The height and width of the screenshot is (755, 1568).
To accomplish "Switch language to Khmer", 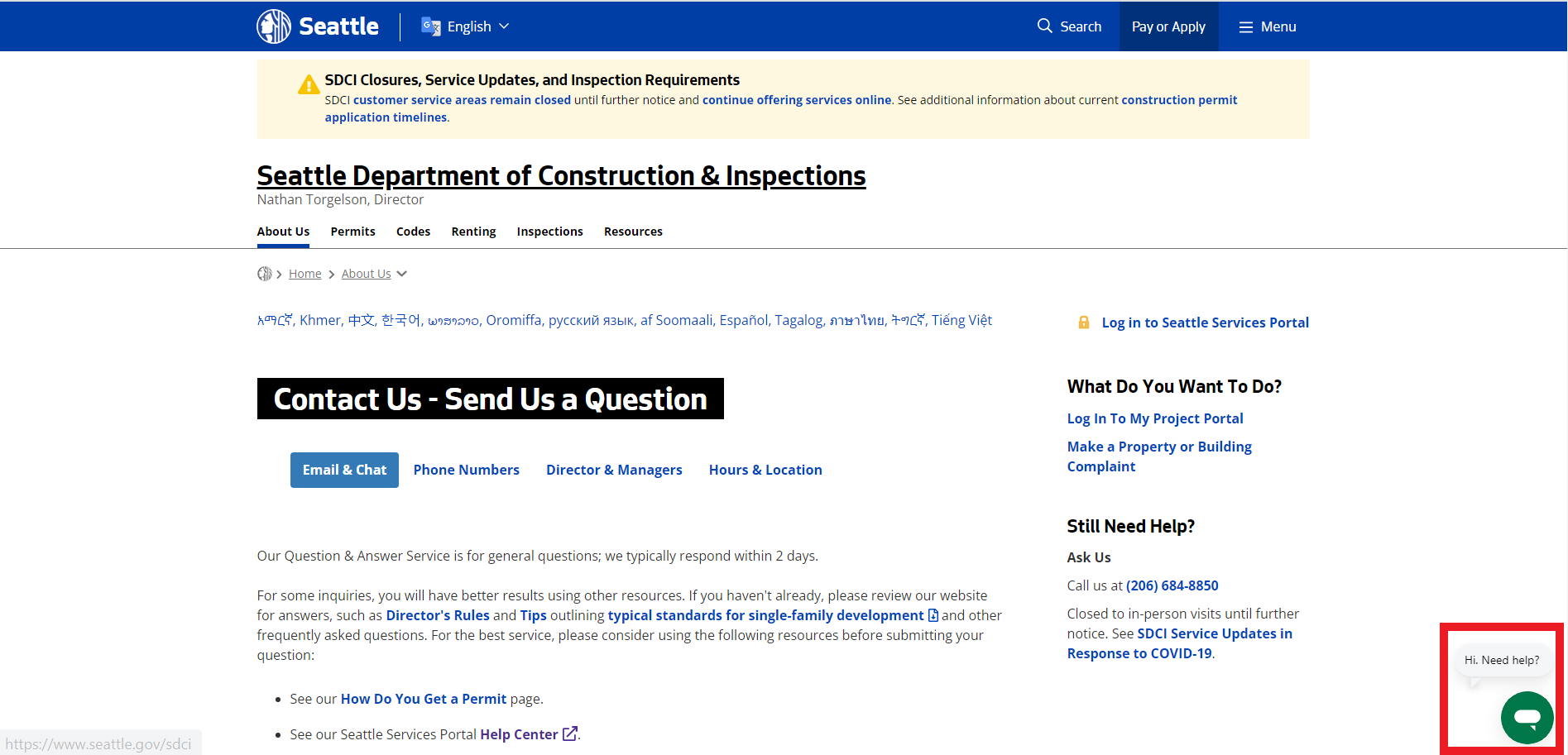I will point(320,320).
